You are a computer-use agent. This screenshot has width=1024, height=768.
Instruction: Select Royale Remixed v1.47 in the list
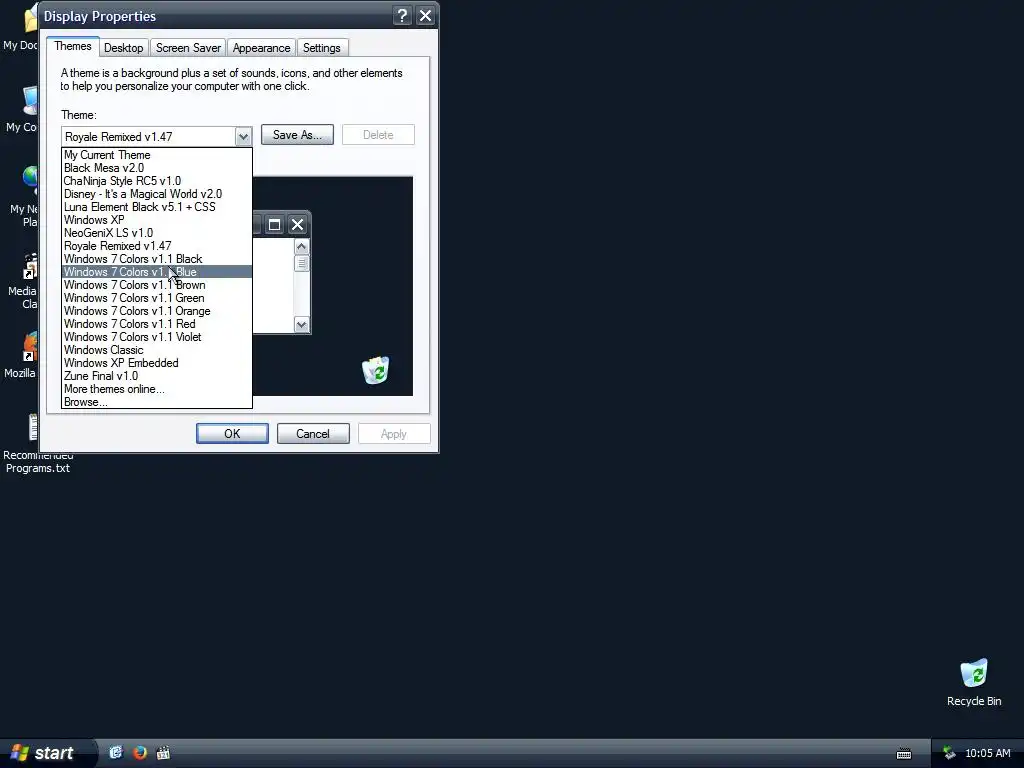(157, 246)
